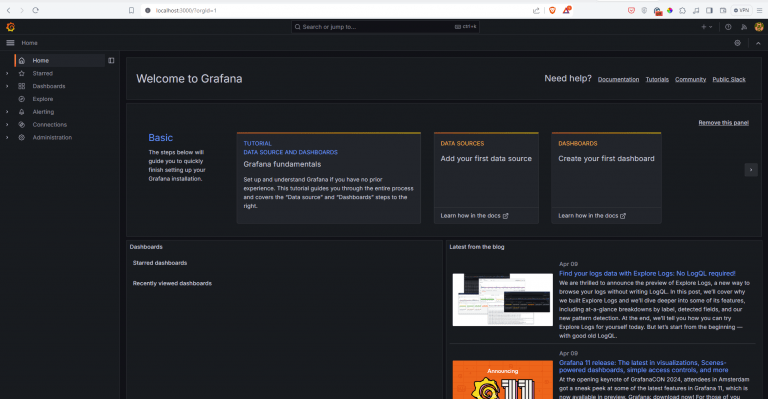The height and width of the screenshot is (399, 768).
Task: Open the news feed icon
Action: 744,27
